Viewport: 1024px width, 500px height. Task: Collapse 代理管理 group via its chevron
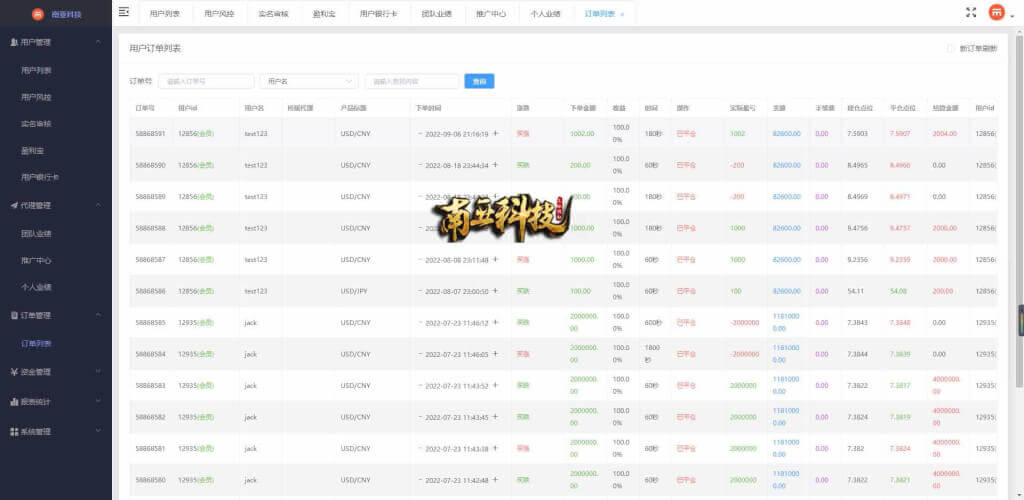(98, 205)
